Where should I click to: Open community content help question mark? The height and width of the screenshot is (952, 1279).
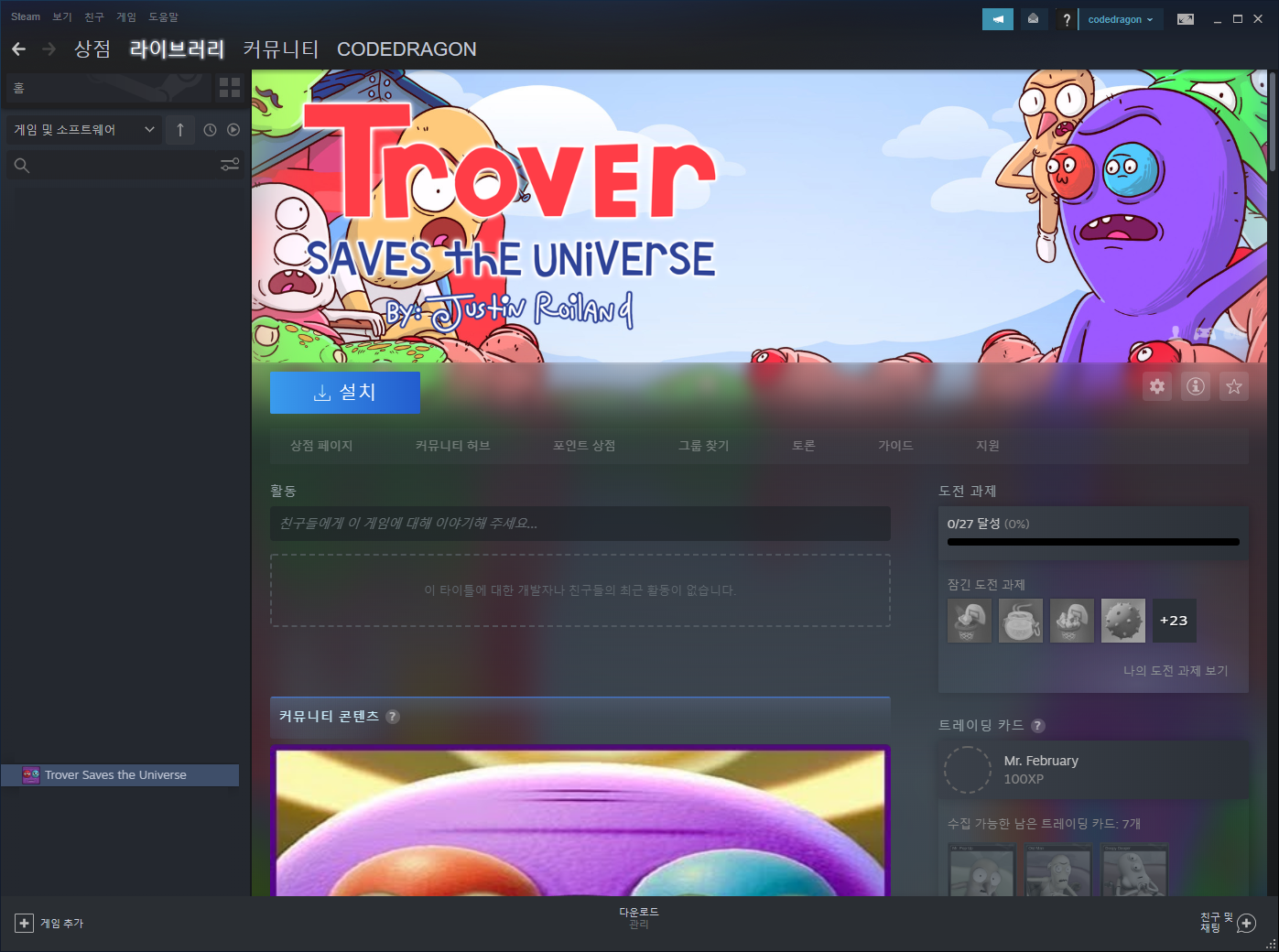click(393, 717)
